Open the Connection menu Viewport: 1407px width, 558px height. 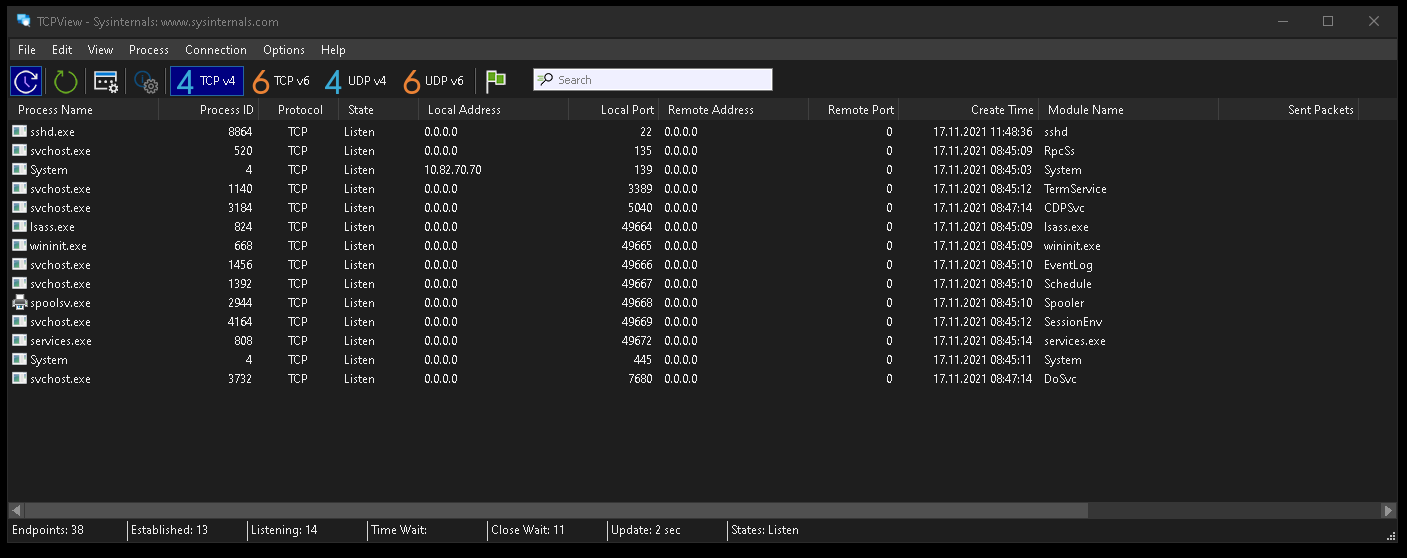click(x=216, y=49)
